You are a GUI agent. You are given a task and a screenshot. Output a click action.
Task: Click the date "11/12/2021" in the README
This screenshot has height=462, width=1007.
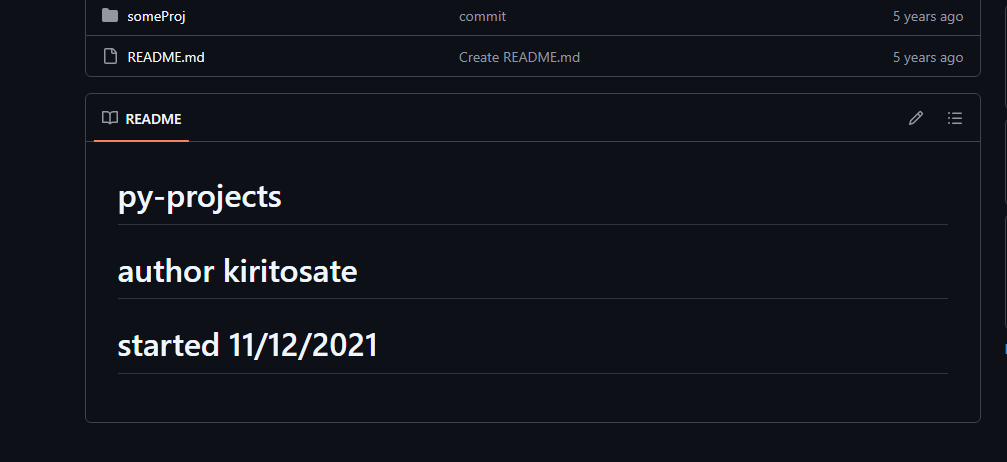(x=303, y=345)
